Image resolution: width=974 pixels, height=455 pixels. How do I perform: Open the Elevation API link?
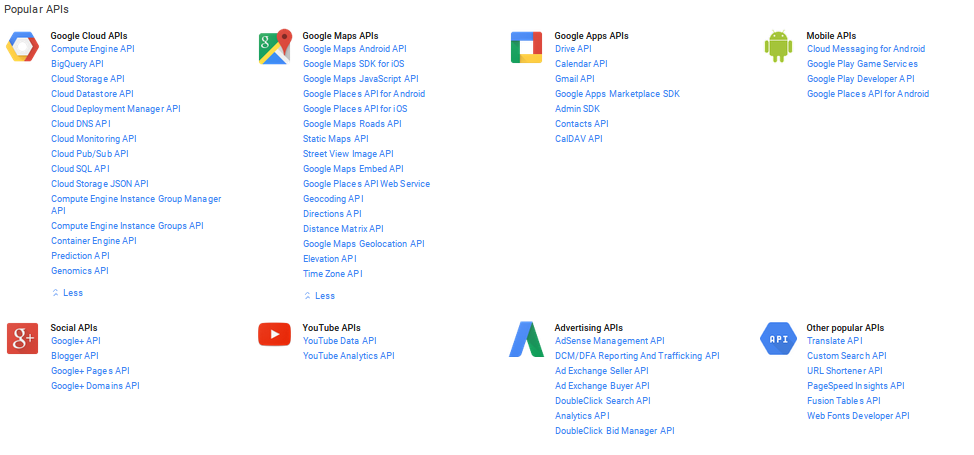(330, 259)
